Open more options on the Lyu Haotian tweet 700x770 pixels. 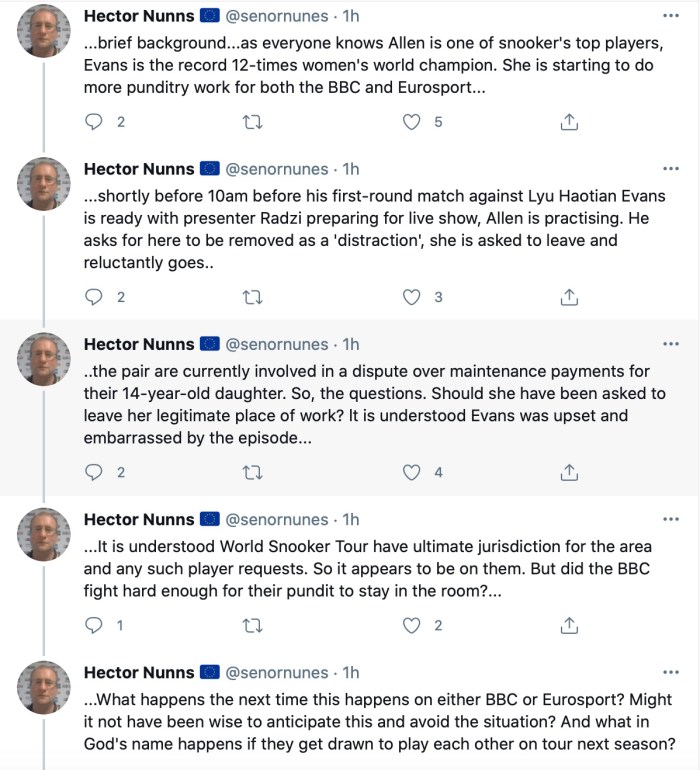pos(670,169)
